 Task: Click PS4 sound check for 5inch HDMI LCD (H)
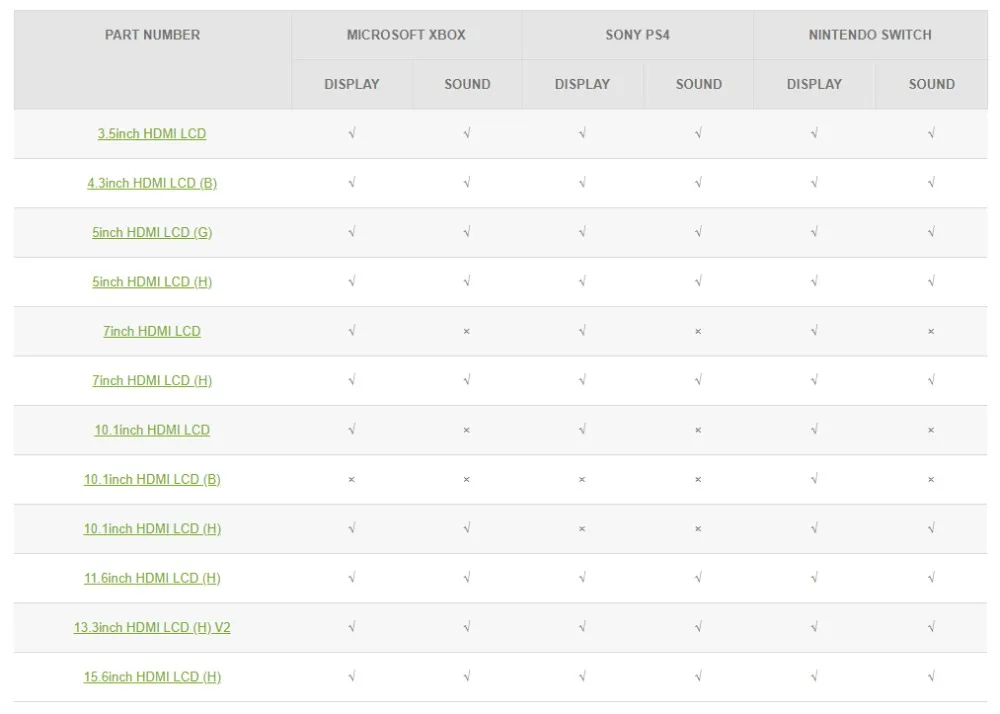click(699, 281)
